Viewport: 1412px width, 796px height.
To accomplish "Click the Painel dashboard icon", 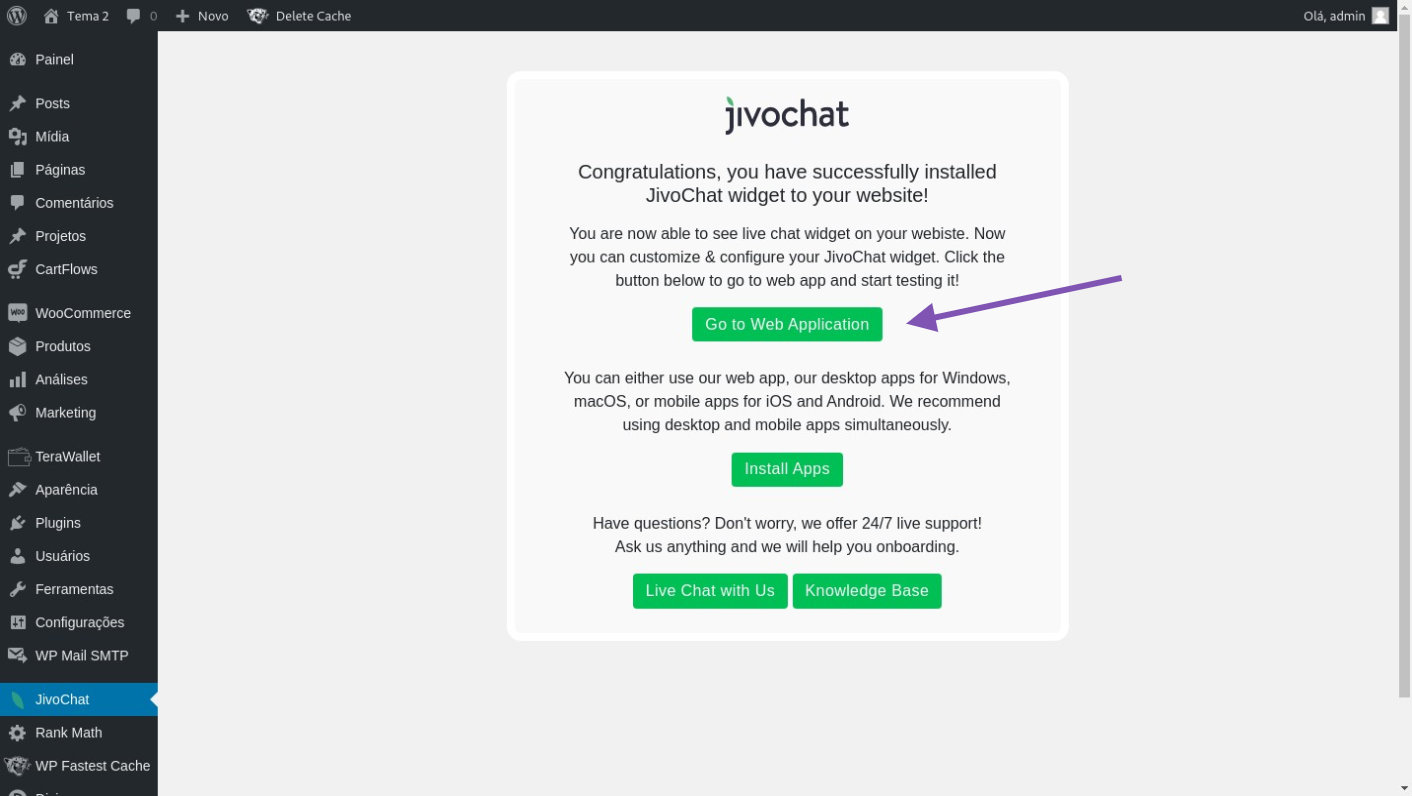I will (x=17, y=60).
